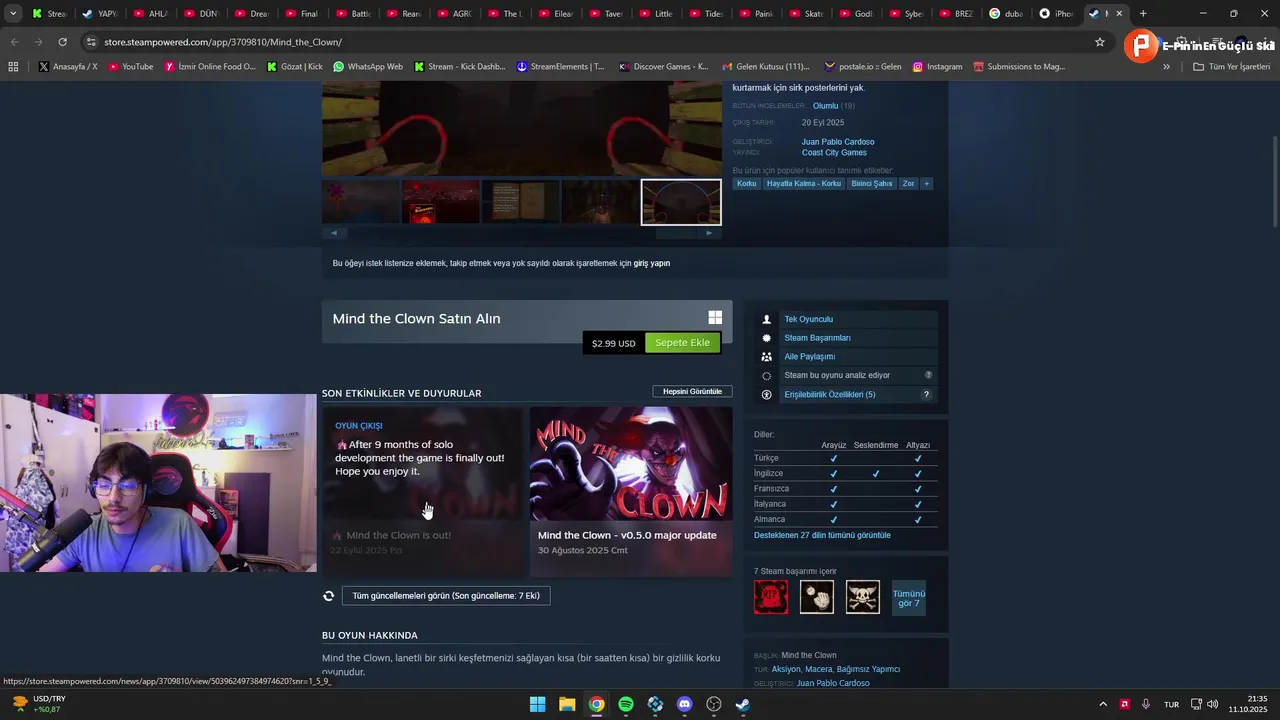This screenshot has width=1280, height=720.
Task: Click the browser address bar URL
Action: point(223,42)
